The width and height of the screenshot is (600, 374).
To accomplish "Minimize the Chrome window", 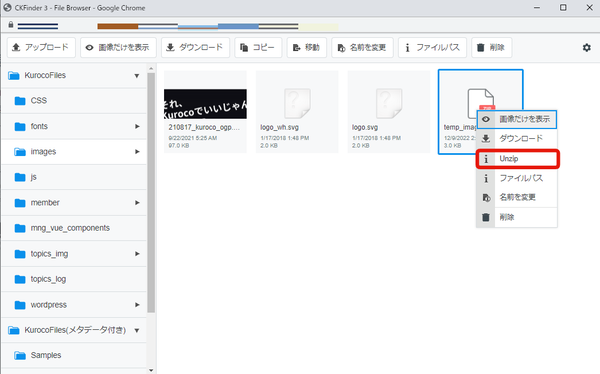I will tap(537, 8).
